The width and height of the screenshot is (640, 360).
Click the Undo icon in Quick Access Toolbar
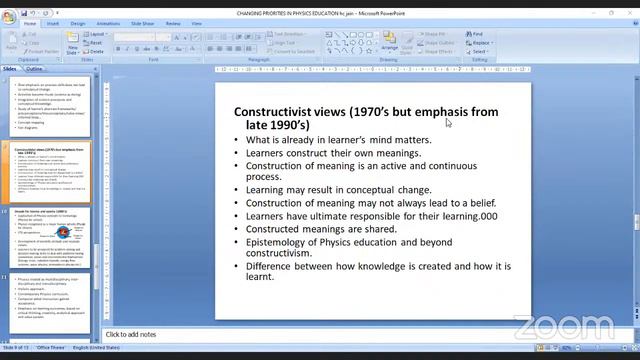33,13
